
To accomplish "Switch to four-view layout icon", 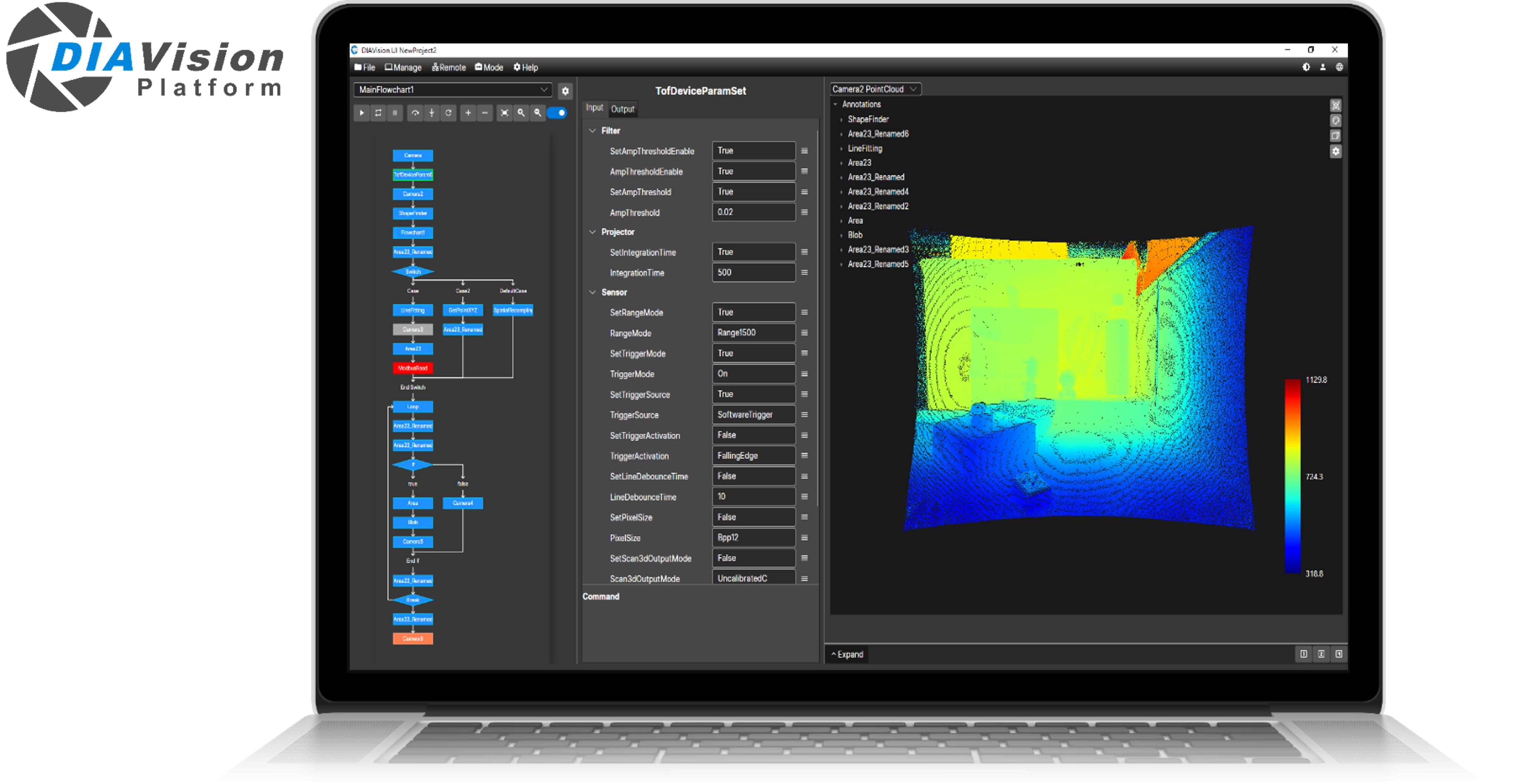I will click(1339, 654).
